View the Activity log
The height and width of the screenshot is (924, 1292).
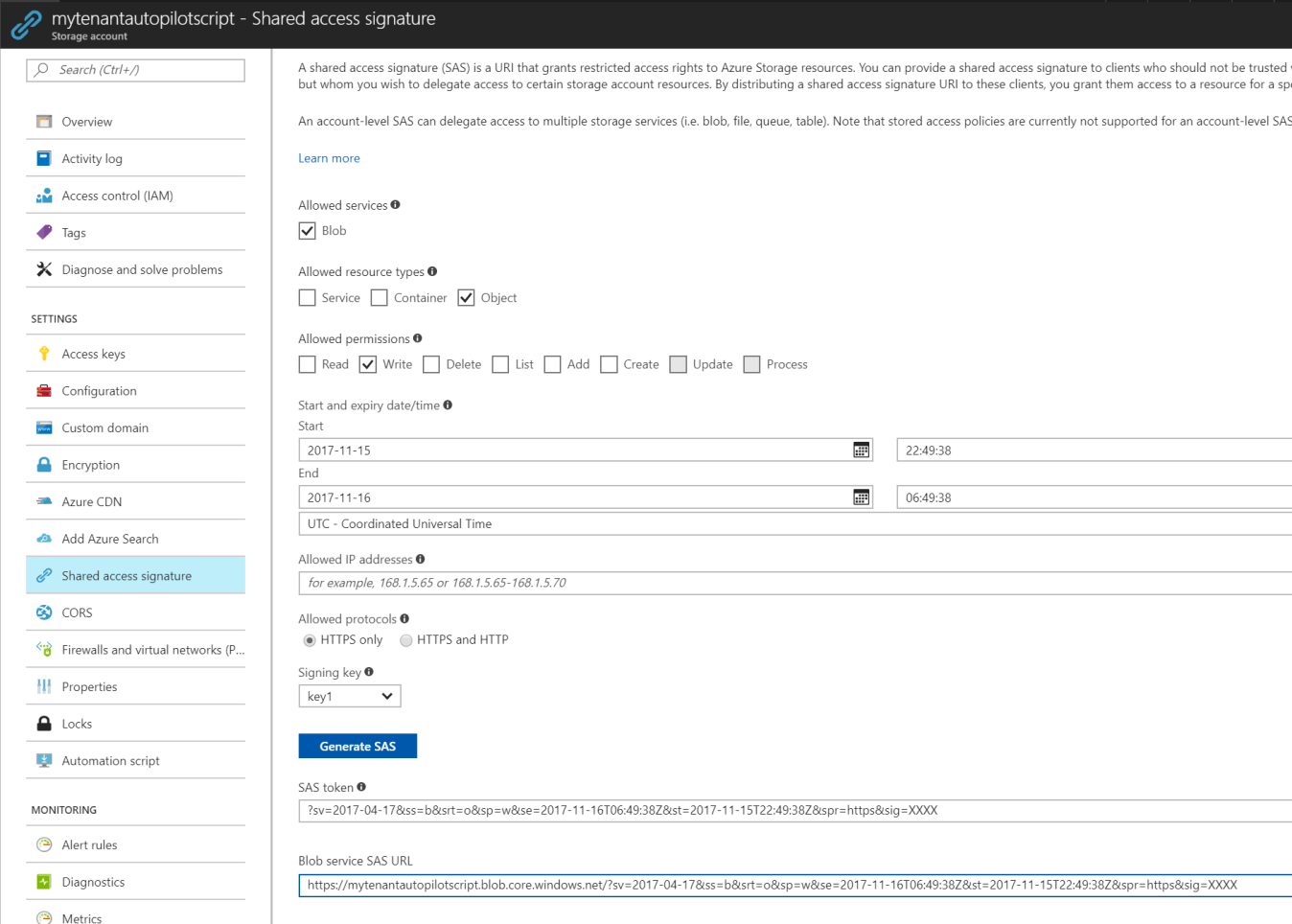(95, 158)
